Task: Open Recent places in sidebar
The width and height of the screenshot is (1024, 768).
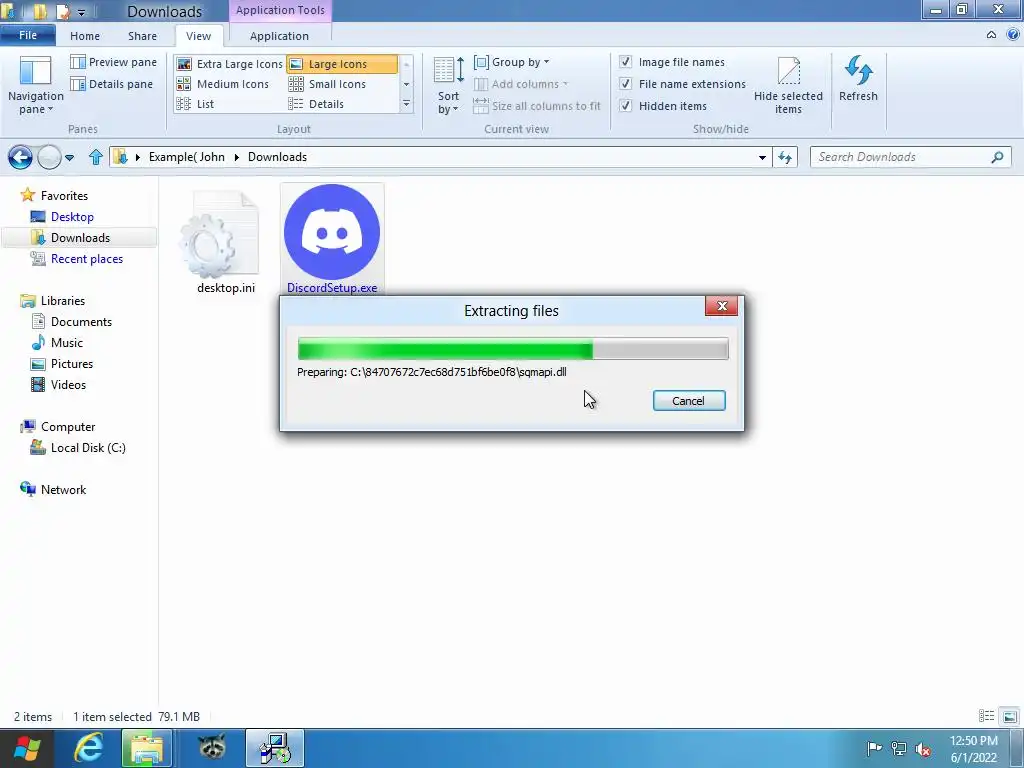Action: (x=86, y=259)
